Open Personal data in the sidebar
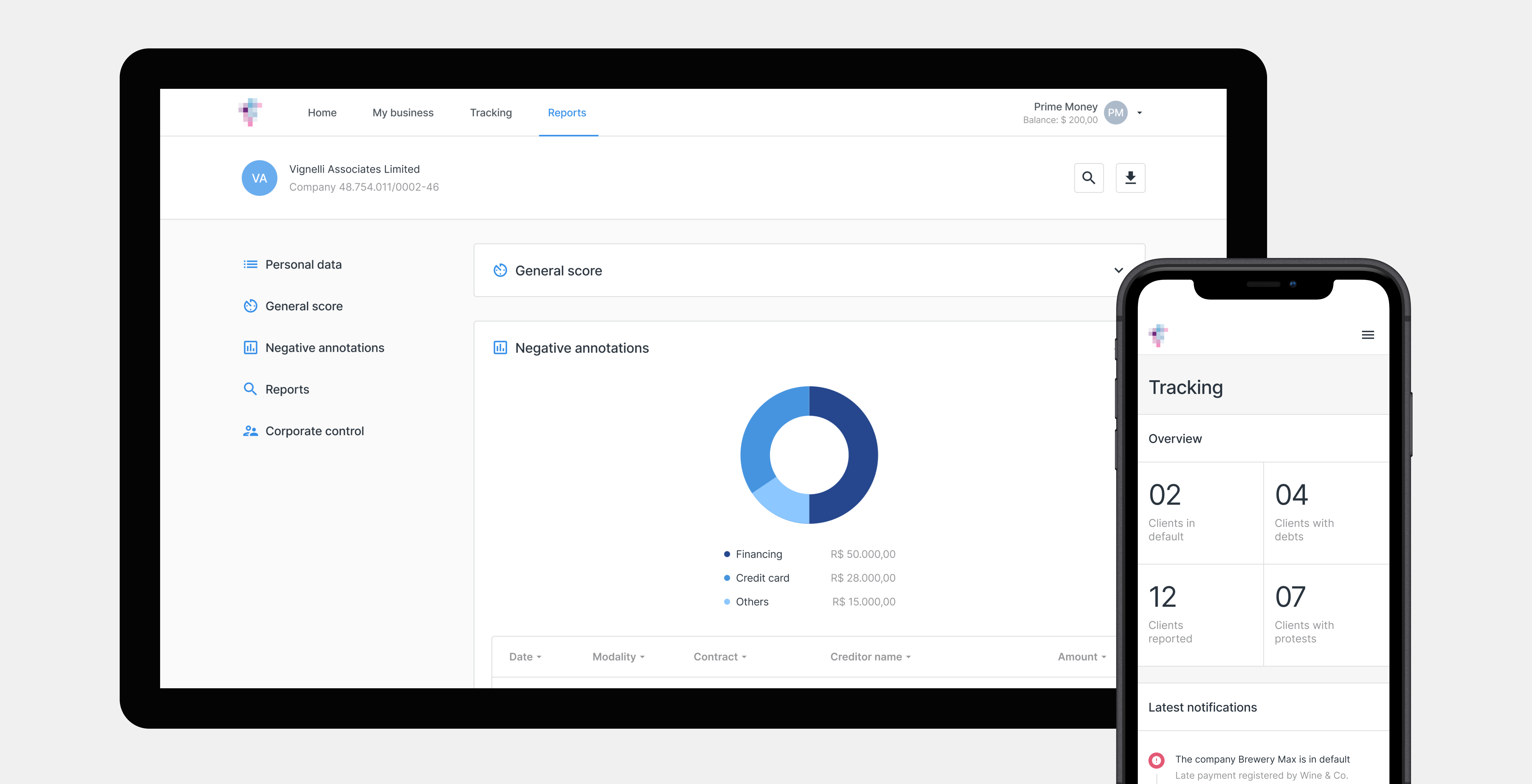Image resolution: width=1532 pixels, height=784 pixels. click(x=303, y=264)
